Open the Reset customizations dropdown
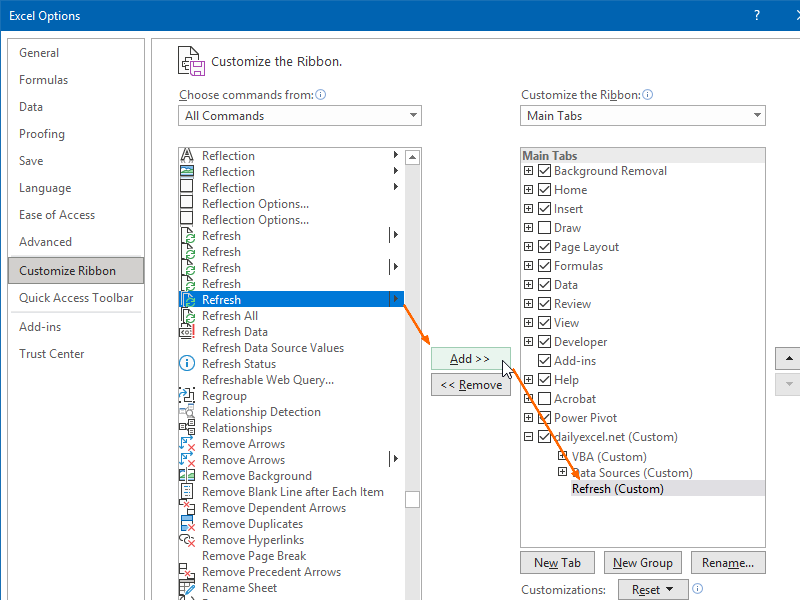This screenshot has width=800, height=600. click(653, 590)
